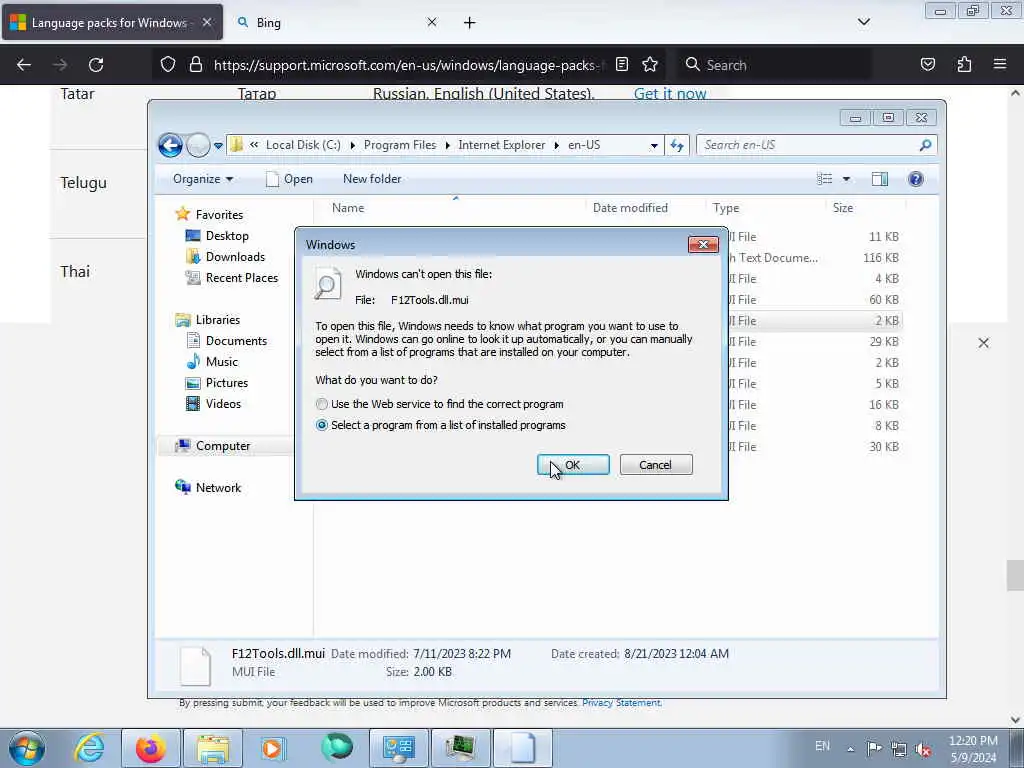Sort by Size column header
1024x768 pixels.
pos(842,208)
